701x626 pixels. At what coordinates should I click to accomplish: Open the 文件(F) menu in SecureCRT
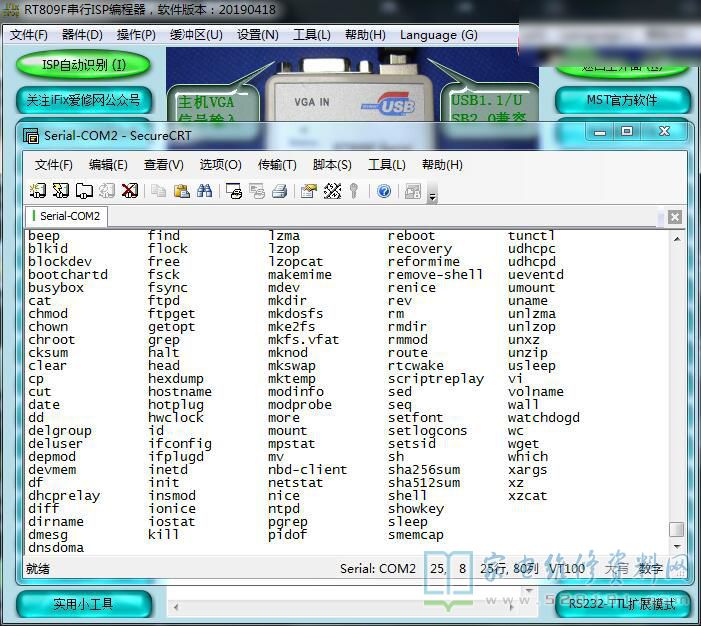[53, 165]
